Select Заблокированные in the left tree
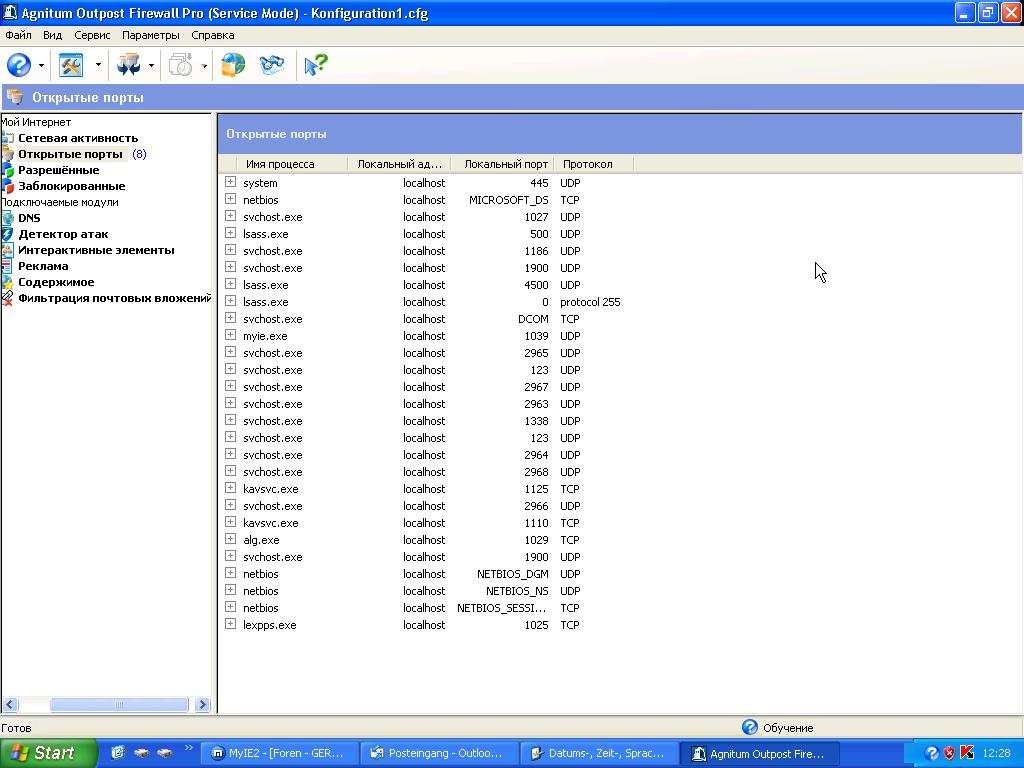 (x=71, y=186)
